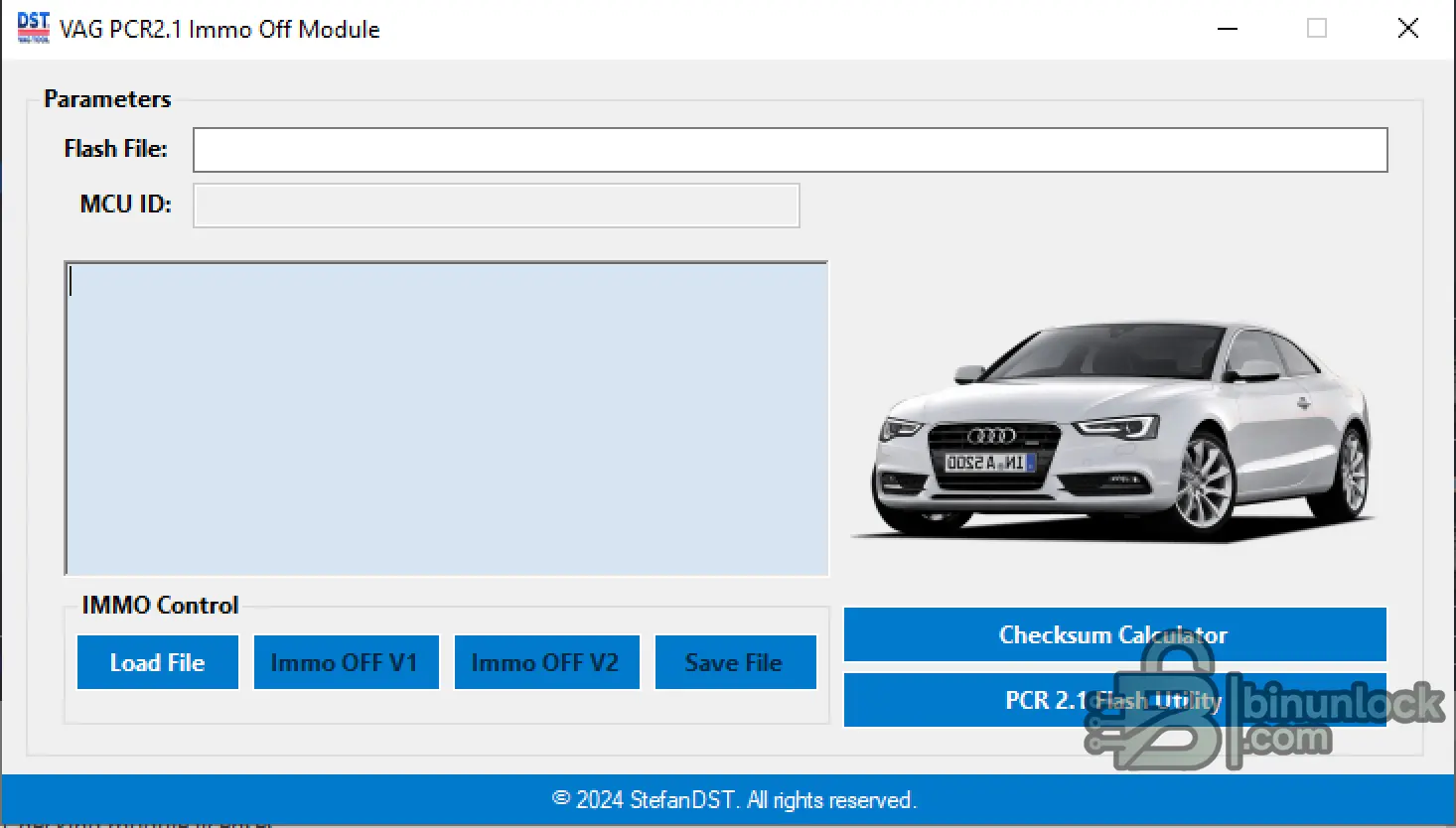The height and width of the screenshot is (828, 1456).
Task: Click the Load File button
Action: pyautogui.click(x=158, y=662)
